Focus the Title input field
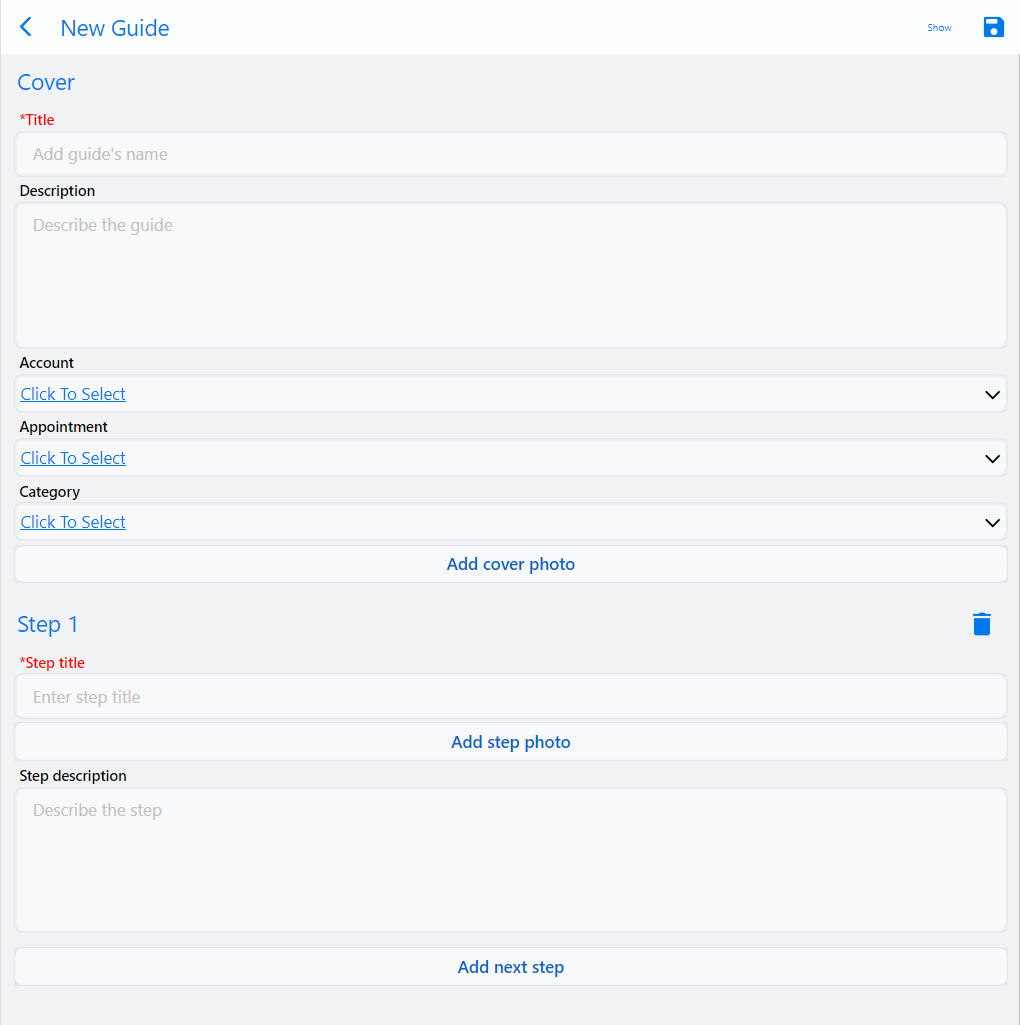Image resolution: width=1020 pixels, height=1025 pixels. point(511,154)
